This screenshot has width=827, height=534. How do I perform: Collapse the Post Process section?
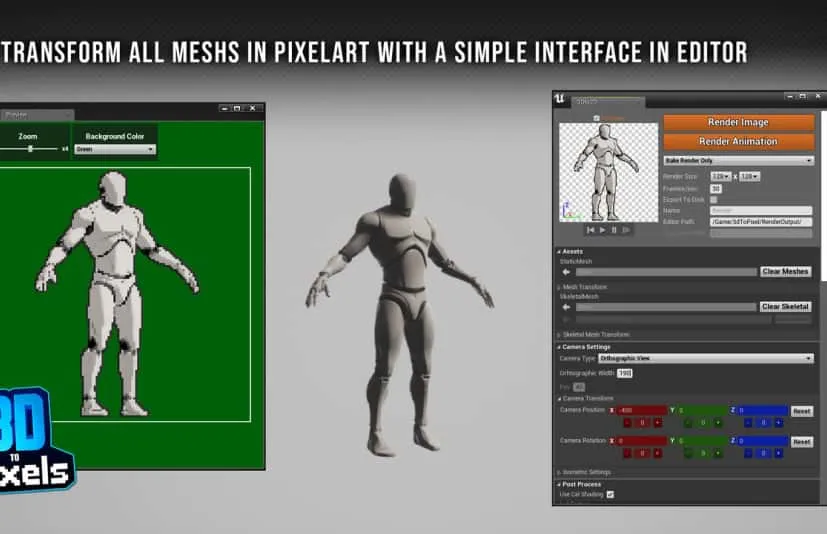click(x=559, y=484)
